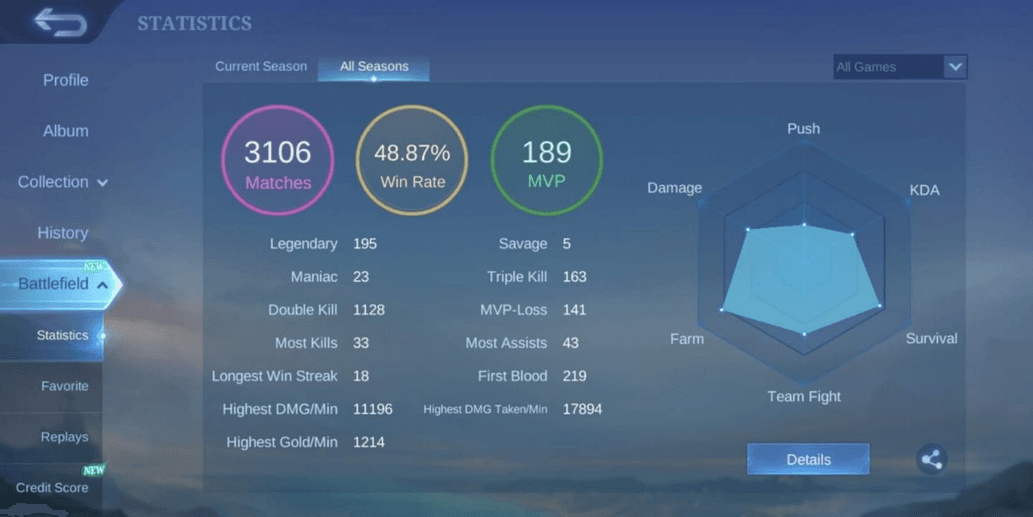This screenshot has height=517, width=1033.
Task: Click the Team Fight radar label
Action: [x=804, y=396]
